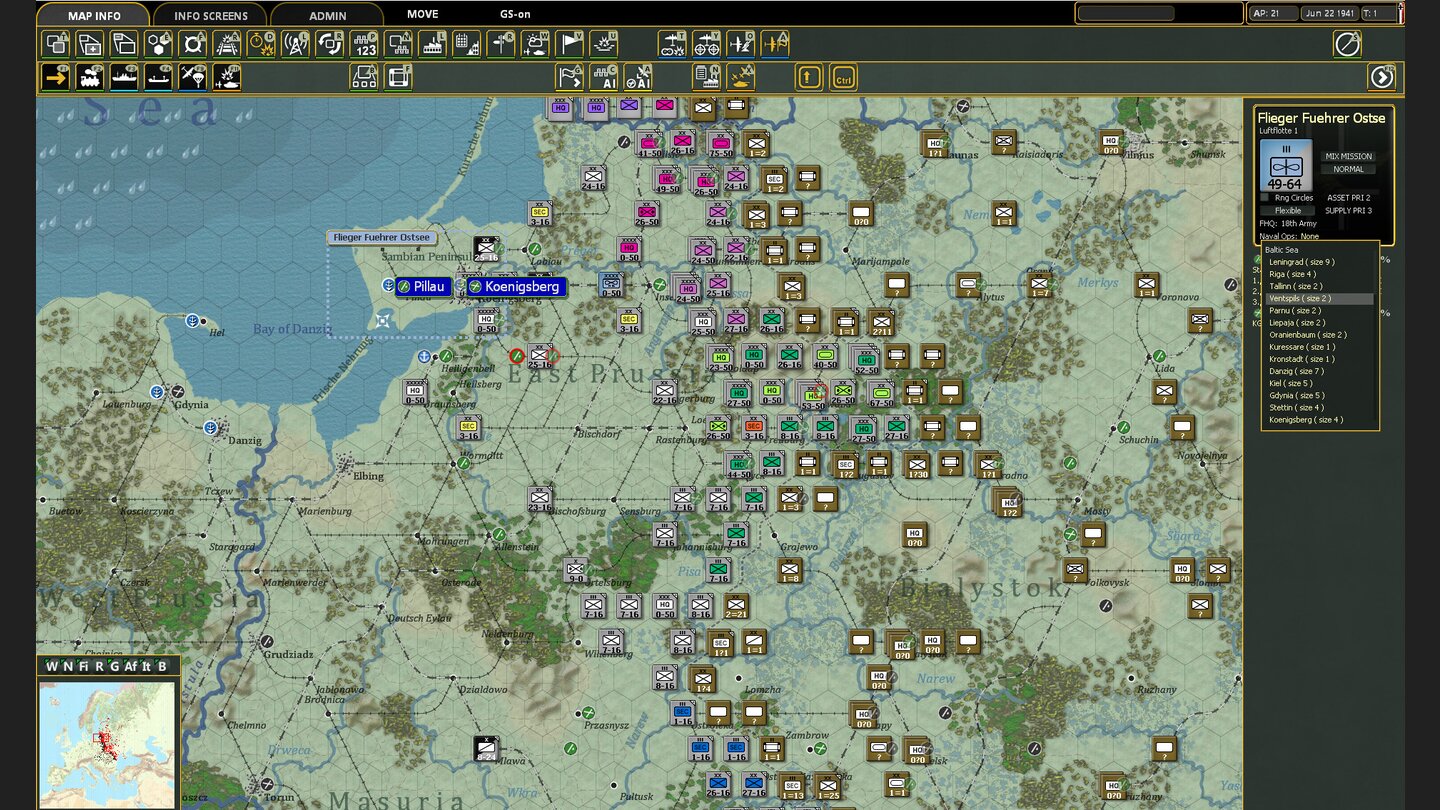Toggle the rail damage info icon
This screenshot has height=810, width=1440.
(227, 44)
